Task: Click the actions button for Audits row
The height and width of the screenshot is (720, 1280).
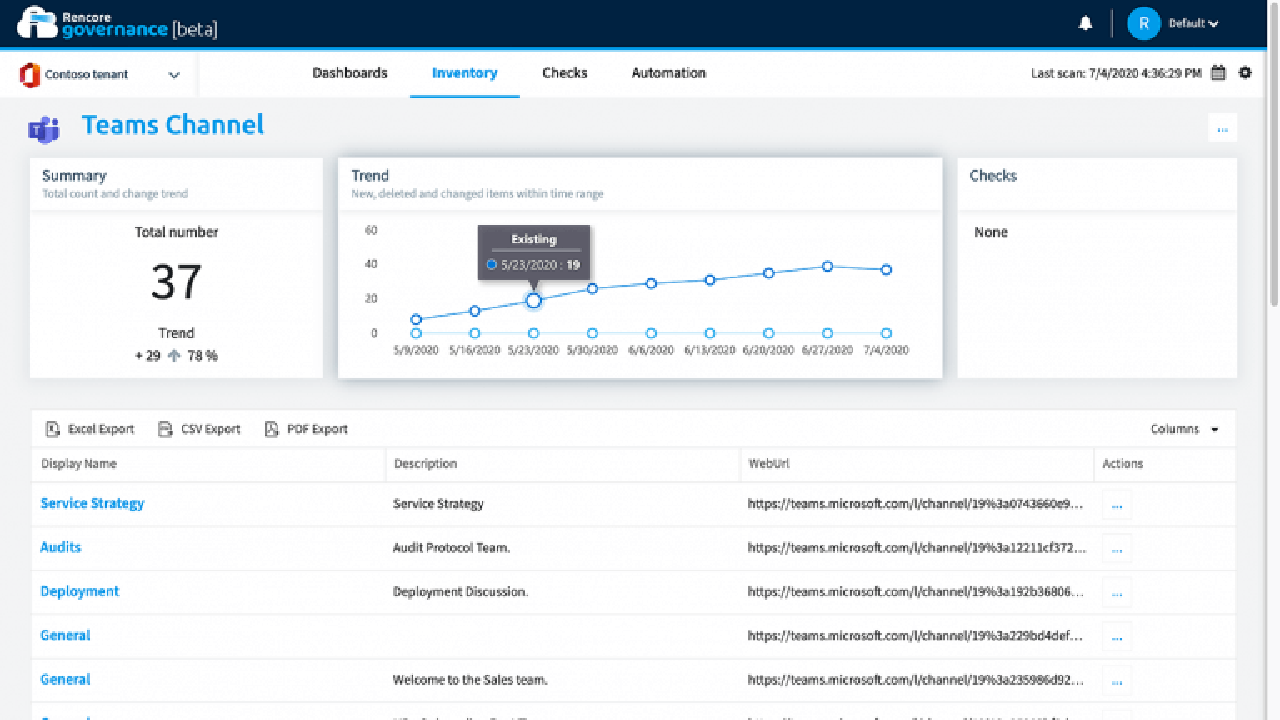Action: point(1117,548)
